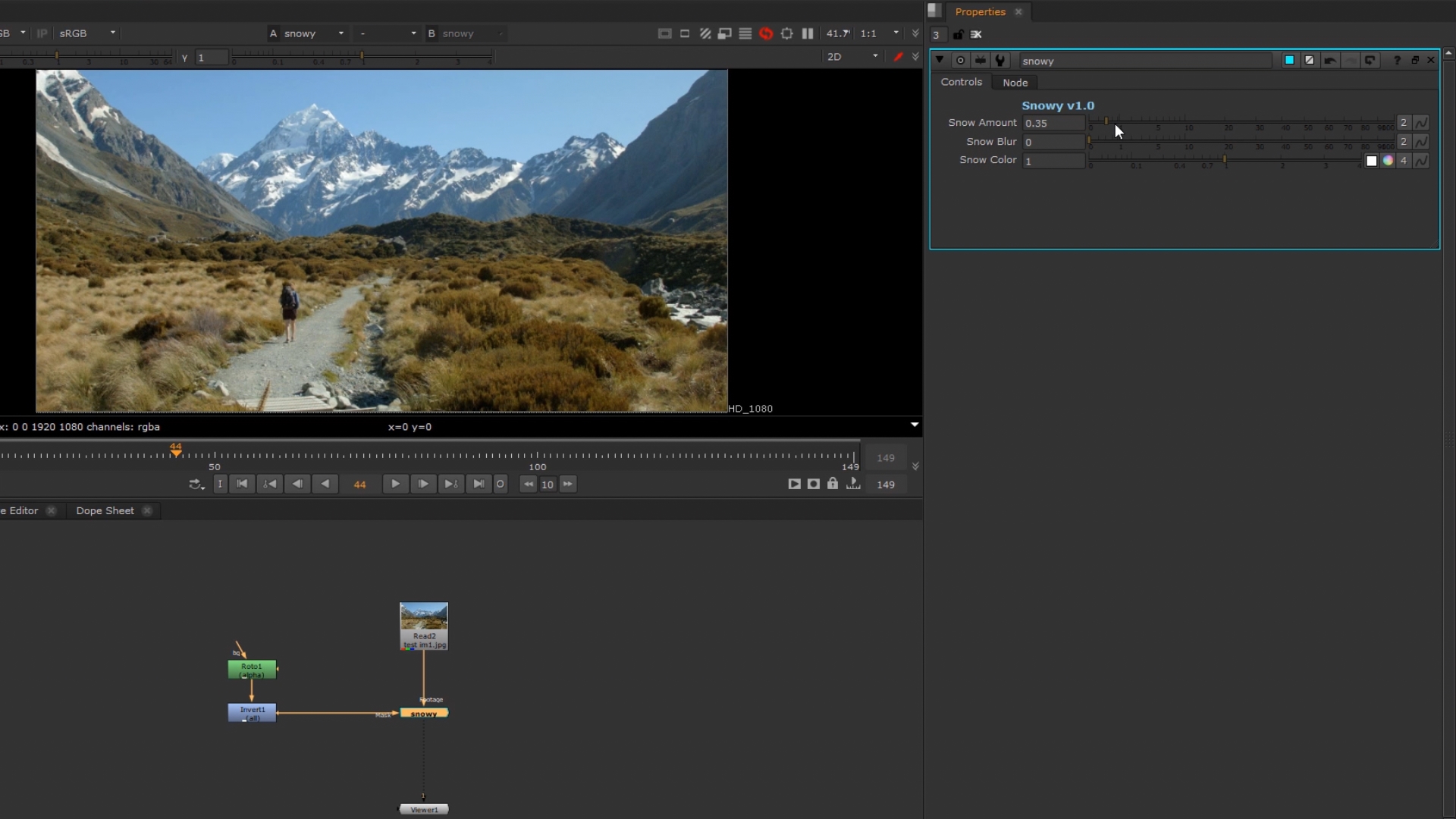
Task: Switch to the Node tab
Action: [1015, 83]
